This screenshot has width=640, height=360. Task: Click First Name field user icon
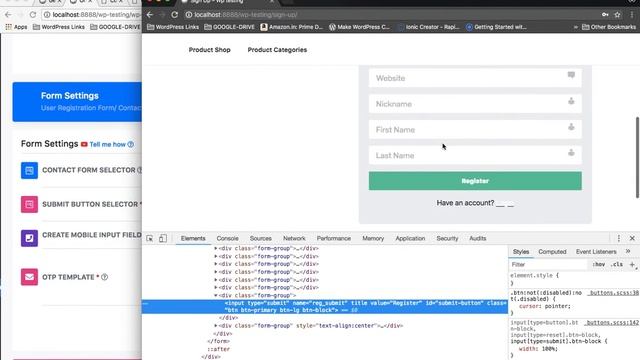point(571,127)
